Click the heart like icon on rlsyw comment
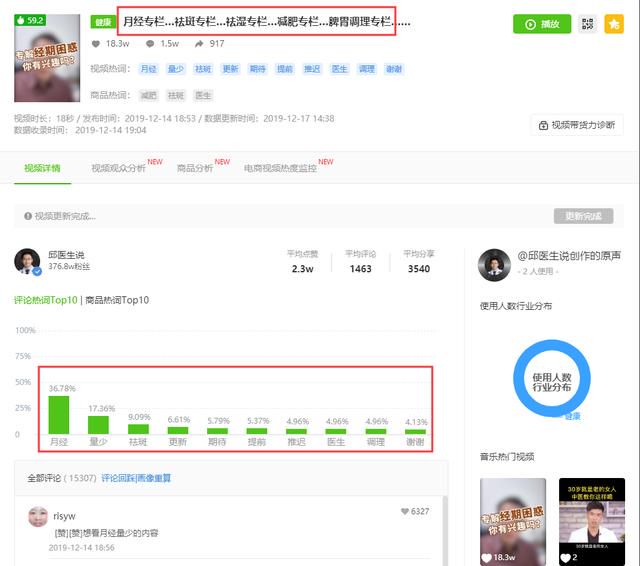Viewport: 640px width, 566px height. click(x=405, y=511)
